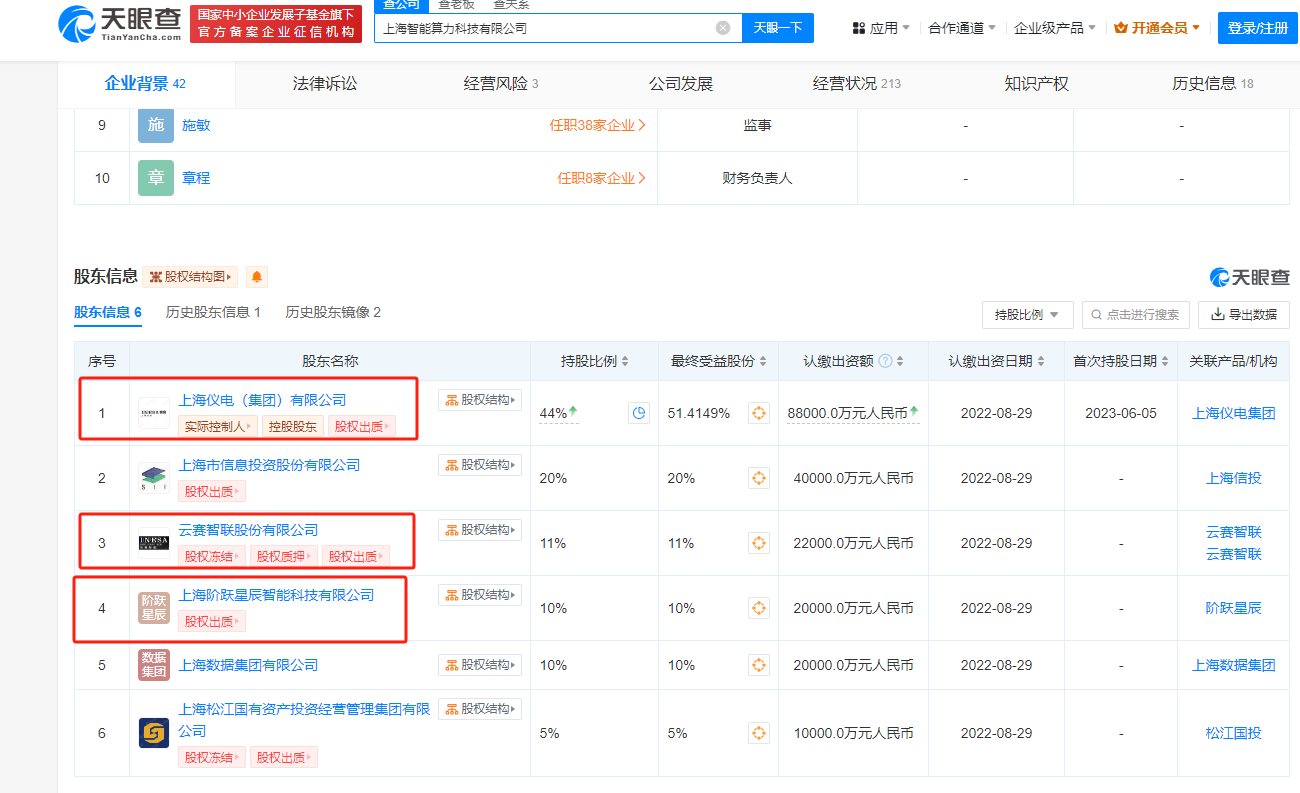Open the 合作通道 dropdown menu
The height and width of the screenshot is (793, 1300).
962,28
